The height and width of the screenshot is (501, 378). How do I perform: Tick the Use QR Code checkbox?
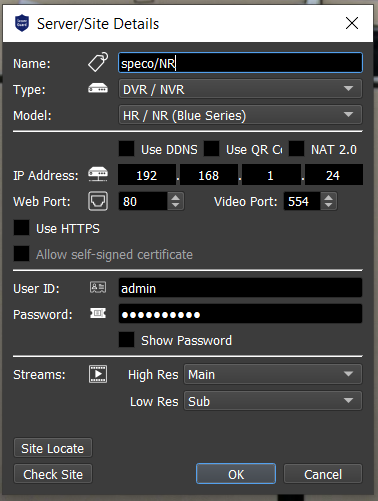(x=212, y=149)
